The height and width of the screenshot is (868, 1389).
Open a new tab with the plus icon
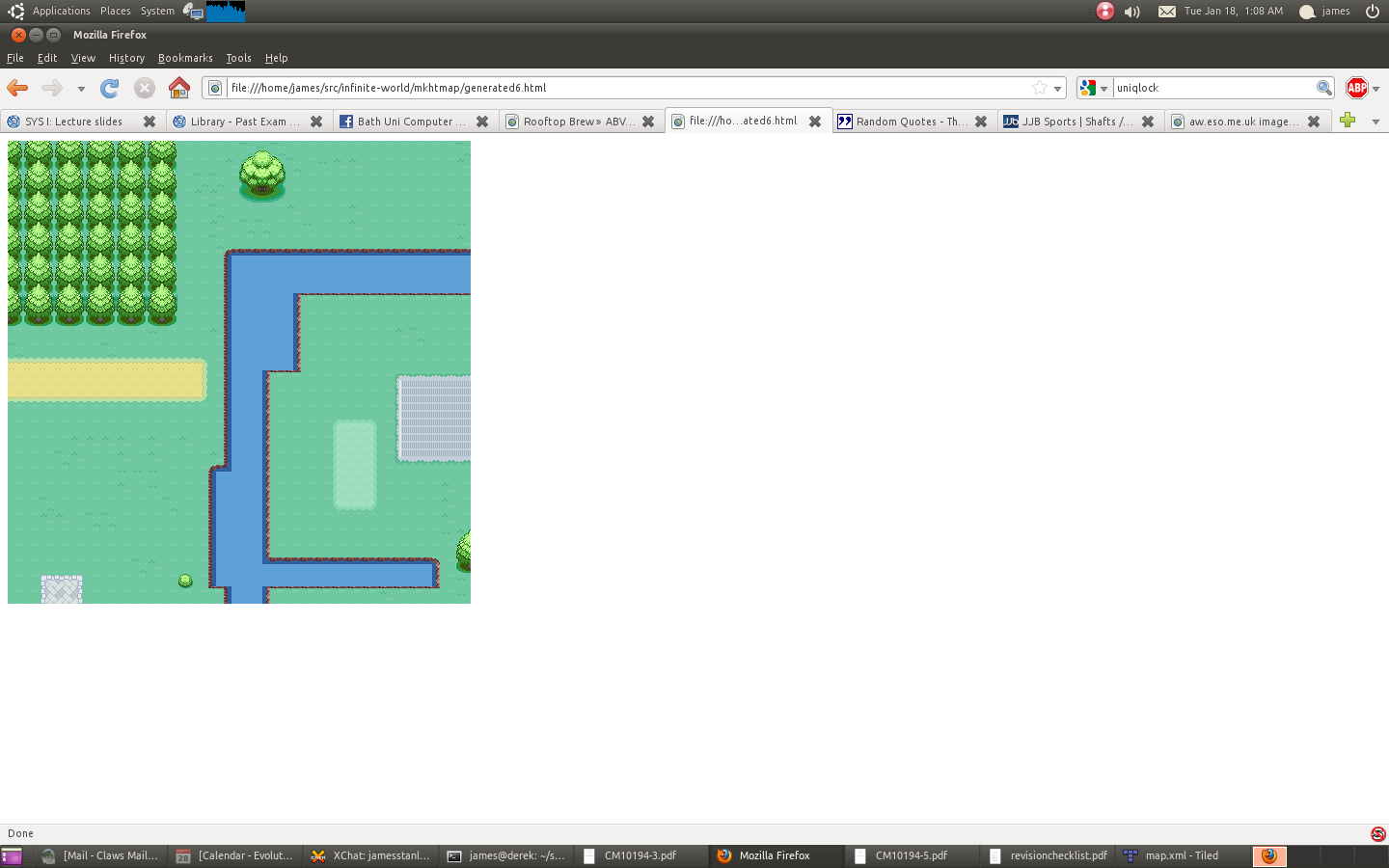(1348, 121)
